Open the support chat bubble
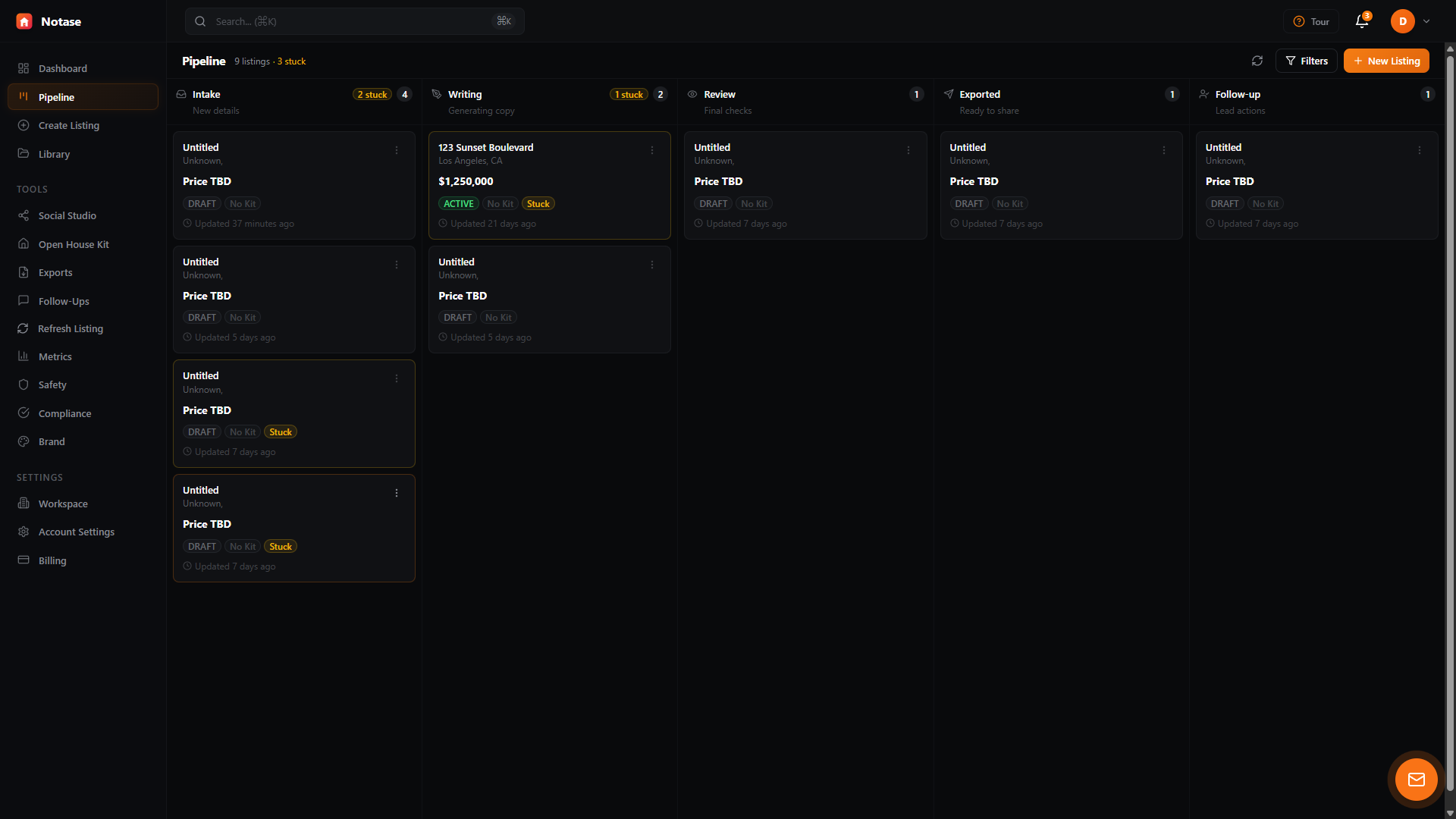The width and height of the screenshot is (1456, 819). [1415, 779]
